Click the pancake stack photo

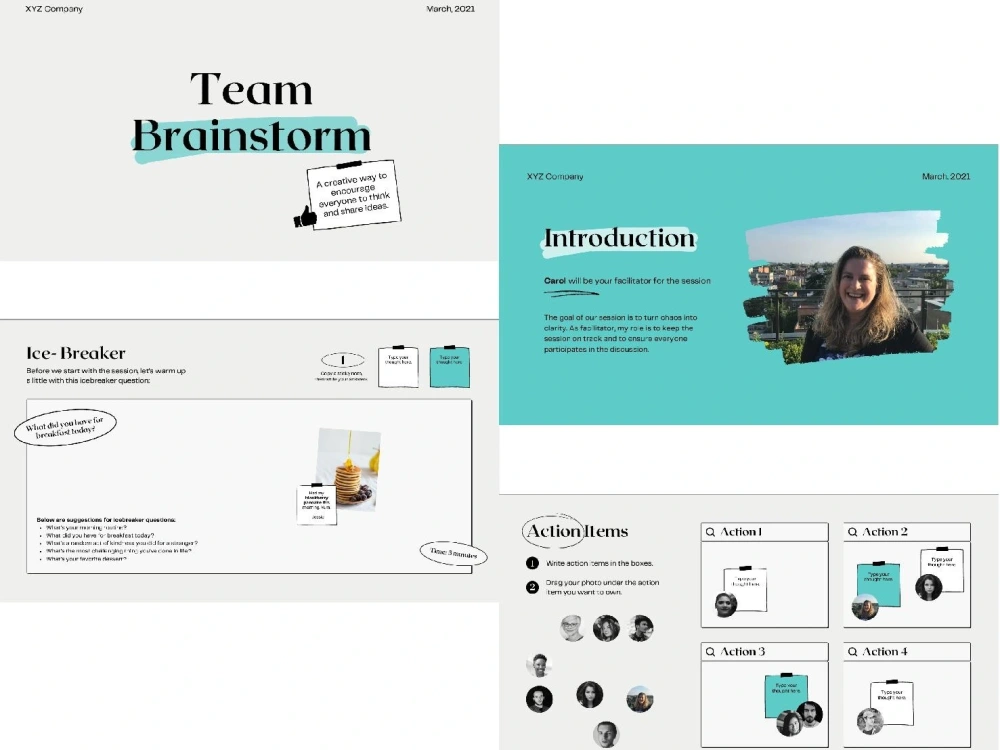[x=349, y=469]
